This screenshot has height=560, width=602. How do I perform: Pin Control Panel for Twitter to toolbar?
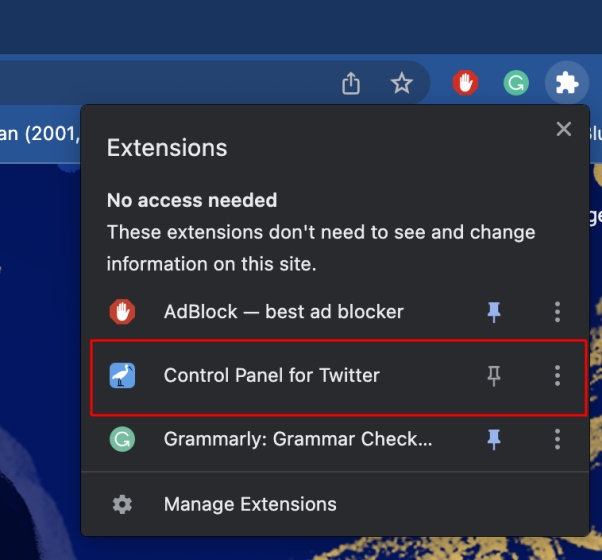tap(494, 375)
